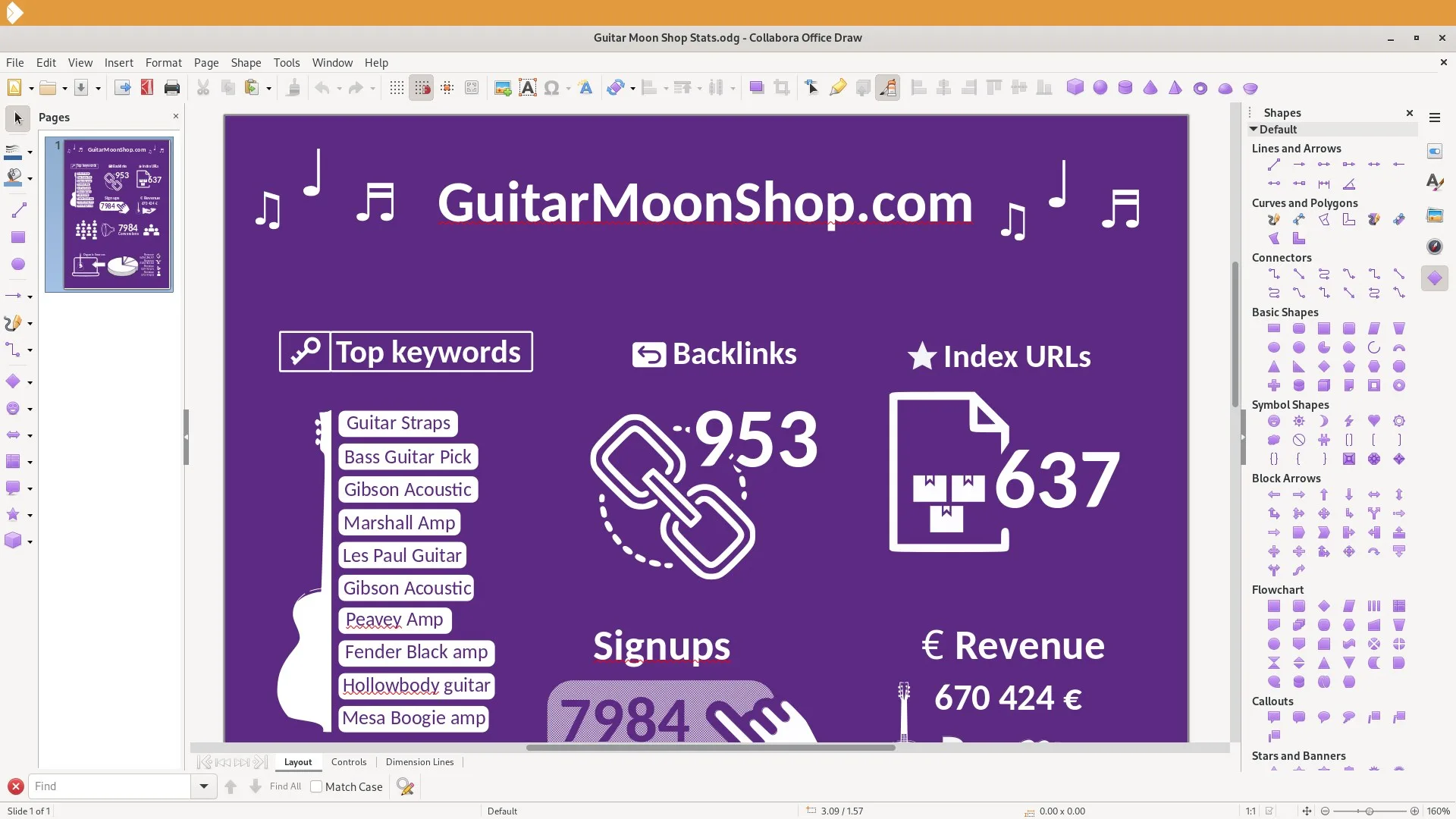Toggle Helplines While Moving icon
The width and height of the screenshot is (1456, 819).
click(x=447, y=88)
